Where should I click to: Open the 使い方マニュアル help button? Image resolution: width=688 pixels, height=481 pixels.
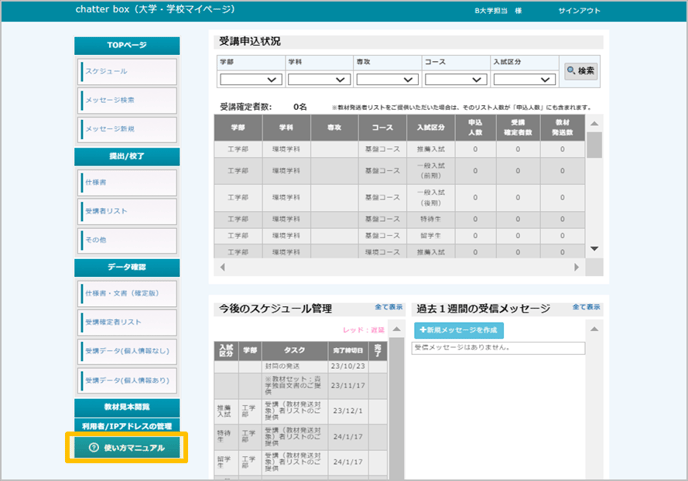(127, 447)
